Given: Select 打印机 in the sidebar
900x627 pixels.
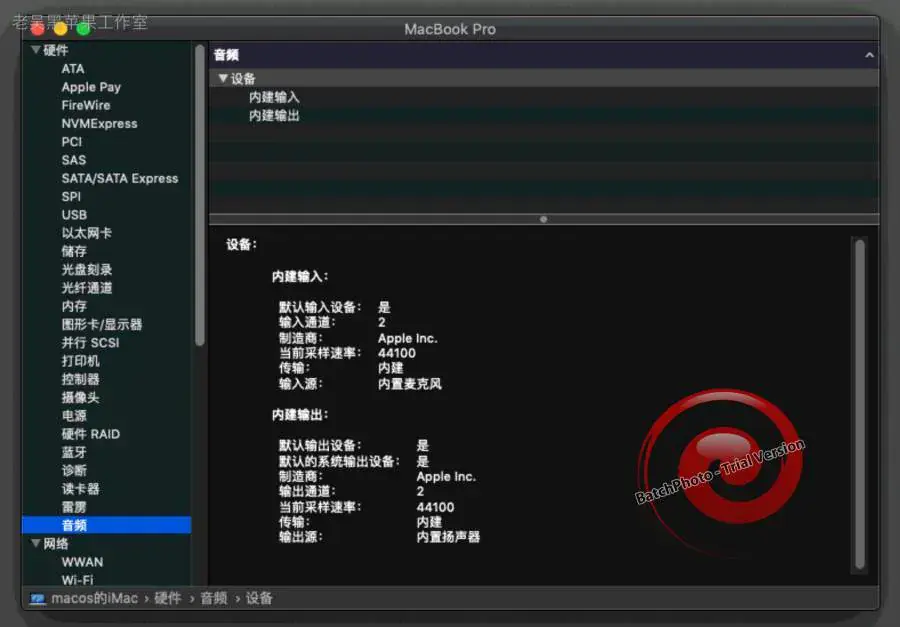Looking at the screenshot, I should click(80, 361).
